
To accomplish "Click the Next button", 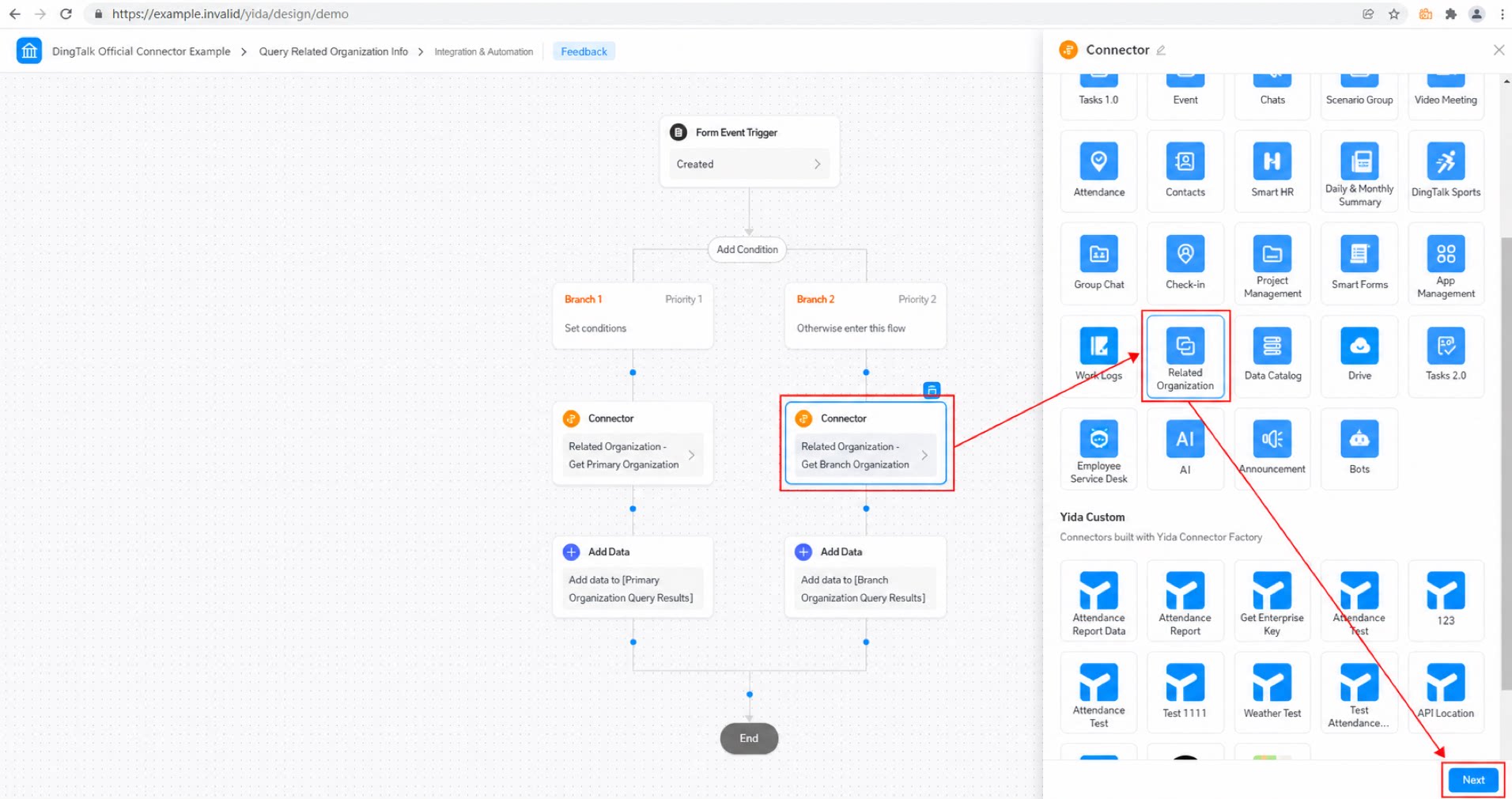I will coord(1472,780).
